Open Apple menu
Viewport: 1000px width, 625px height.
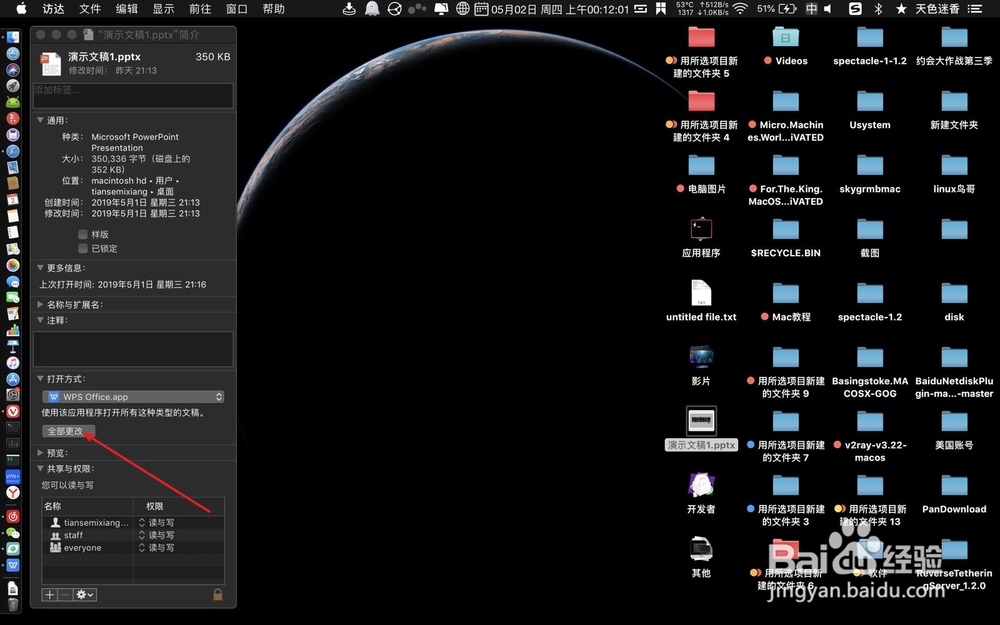coord(21,9)
